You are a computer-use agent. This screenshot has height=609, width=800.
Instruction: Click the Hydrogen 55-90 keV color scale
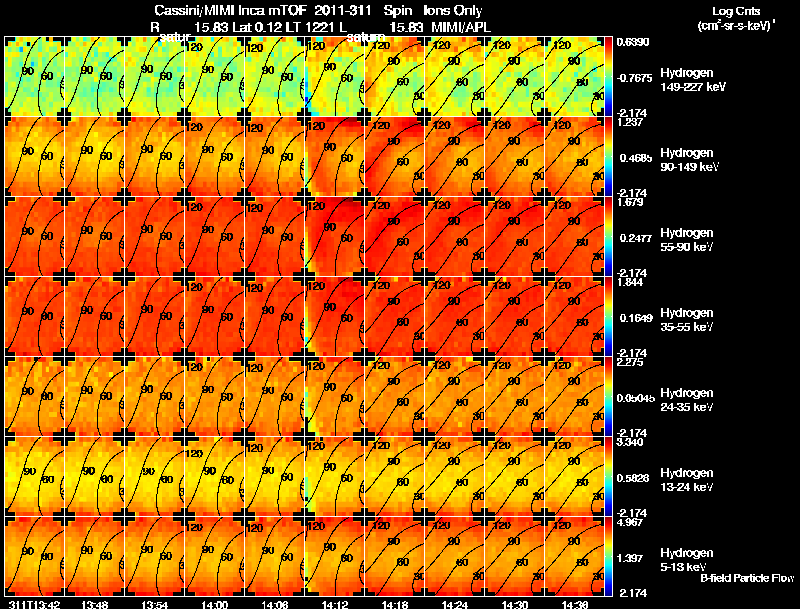[x=608, y=236]
